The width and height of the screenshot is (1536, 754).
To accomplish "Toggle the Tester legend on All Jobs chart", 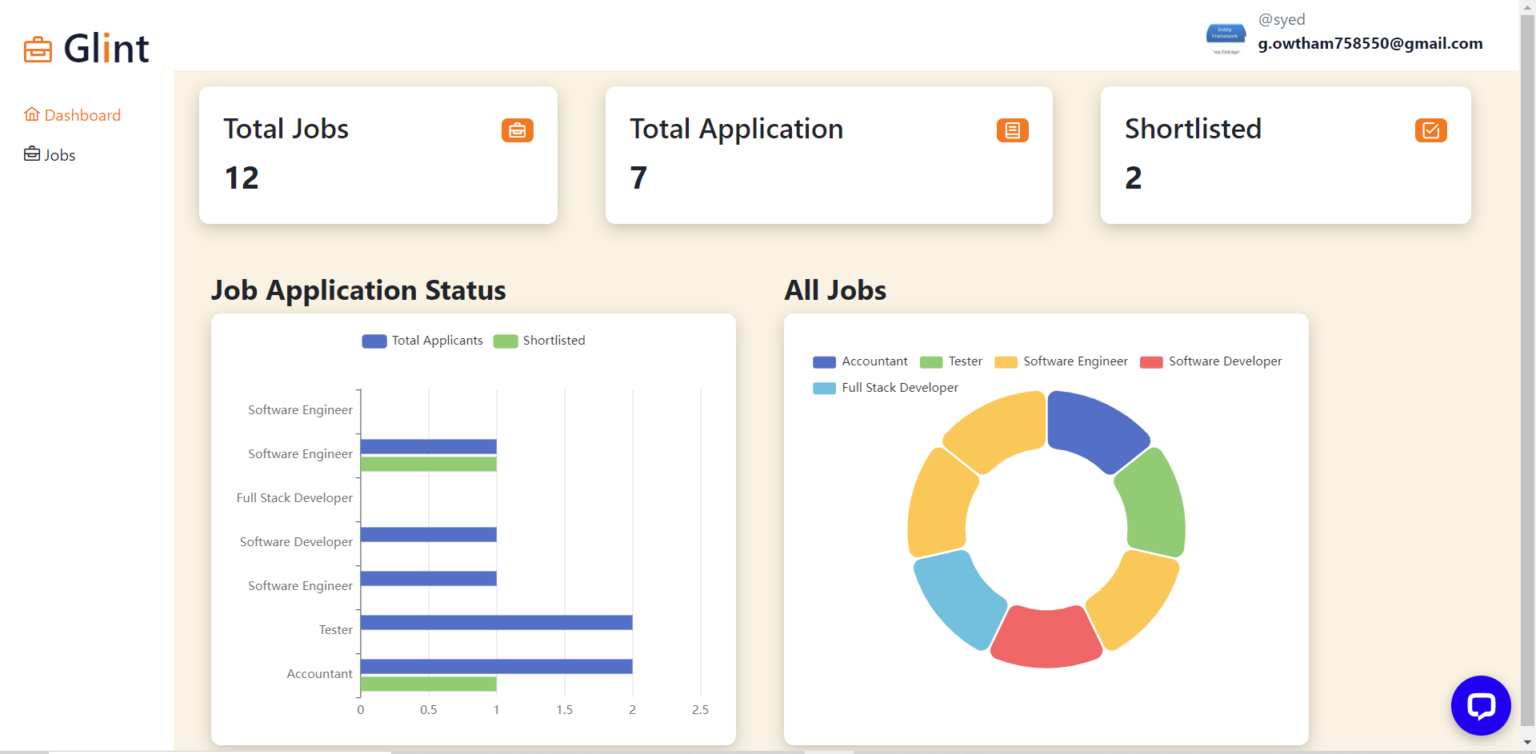I will click(x=950, y=361).
